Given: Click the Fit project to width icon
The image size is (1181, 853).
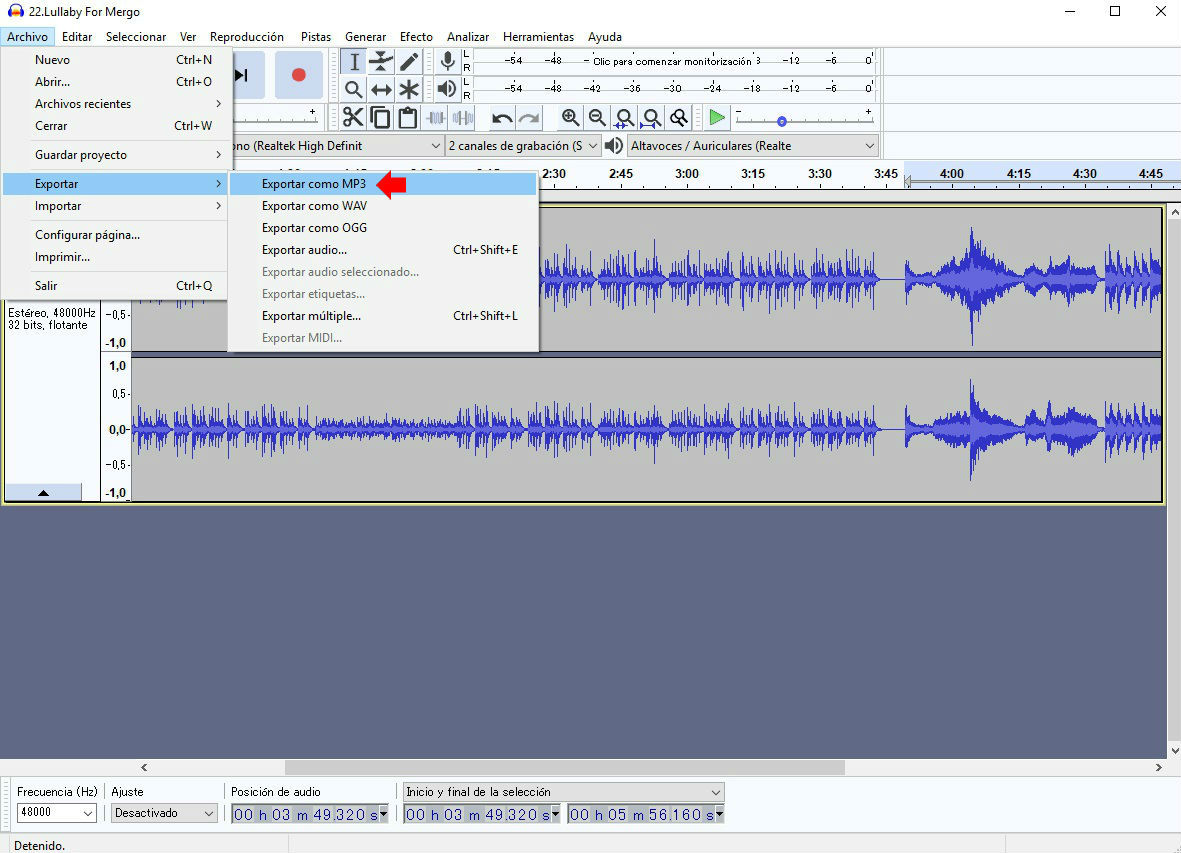Looking at the screenshot, I should pos(651,118).
